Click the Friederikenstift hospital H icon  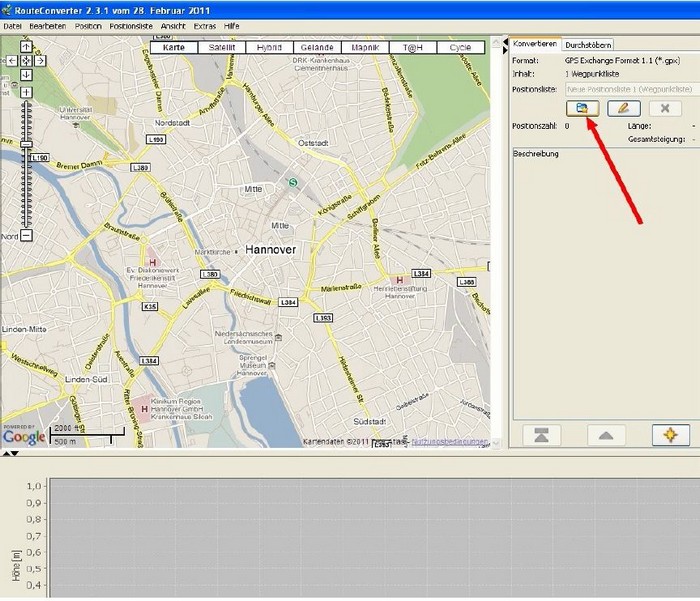tap(152, 263)
